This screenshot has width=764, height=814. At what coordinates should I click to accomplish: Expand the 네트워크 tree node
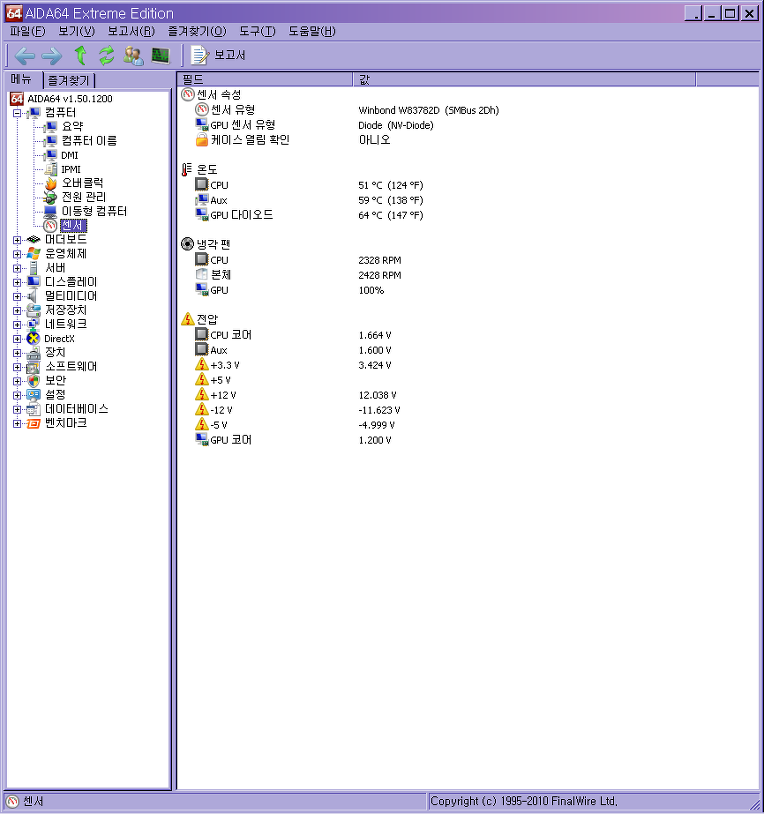point(17,324)
